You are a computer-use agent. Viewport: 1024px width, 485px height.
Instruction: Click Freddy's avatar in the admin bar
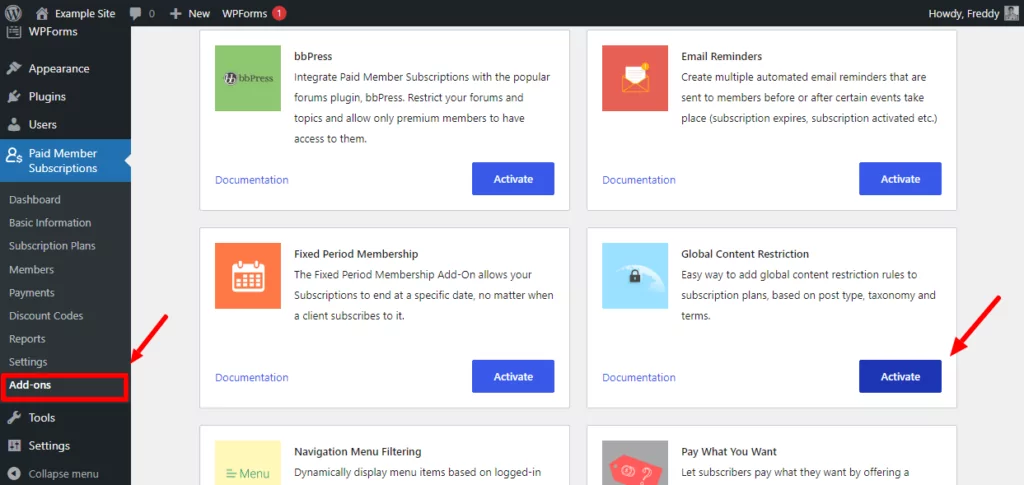(1011, 13)
